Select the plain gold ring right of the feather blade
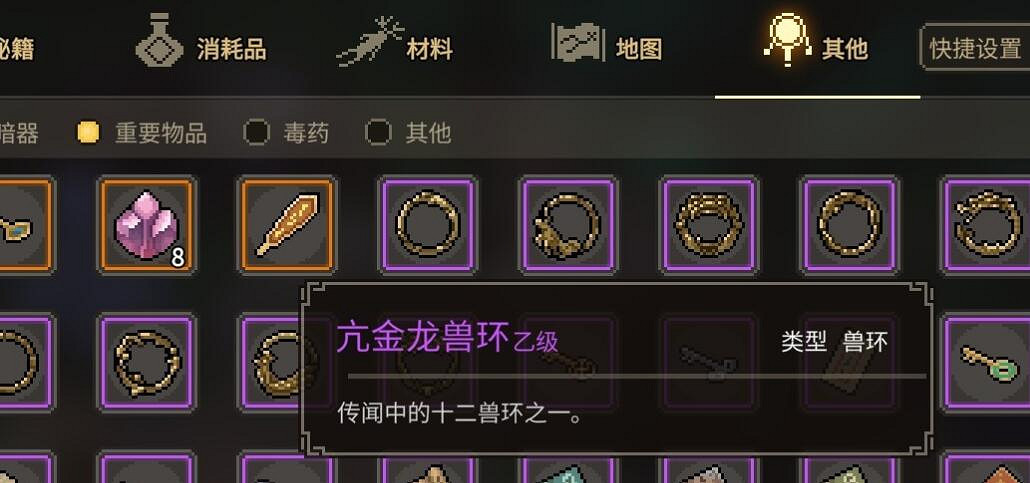 (428, 225)
